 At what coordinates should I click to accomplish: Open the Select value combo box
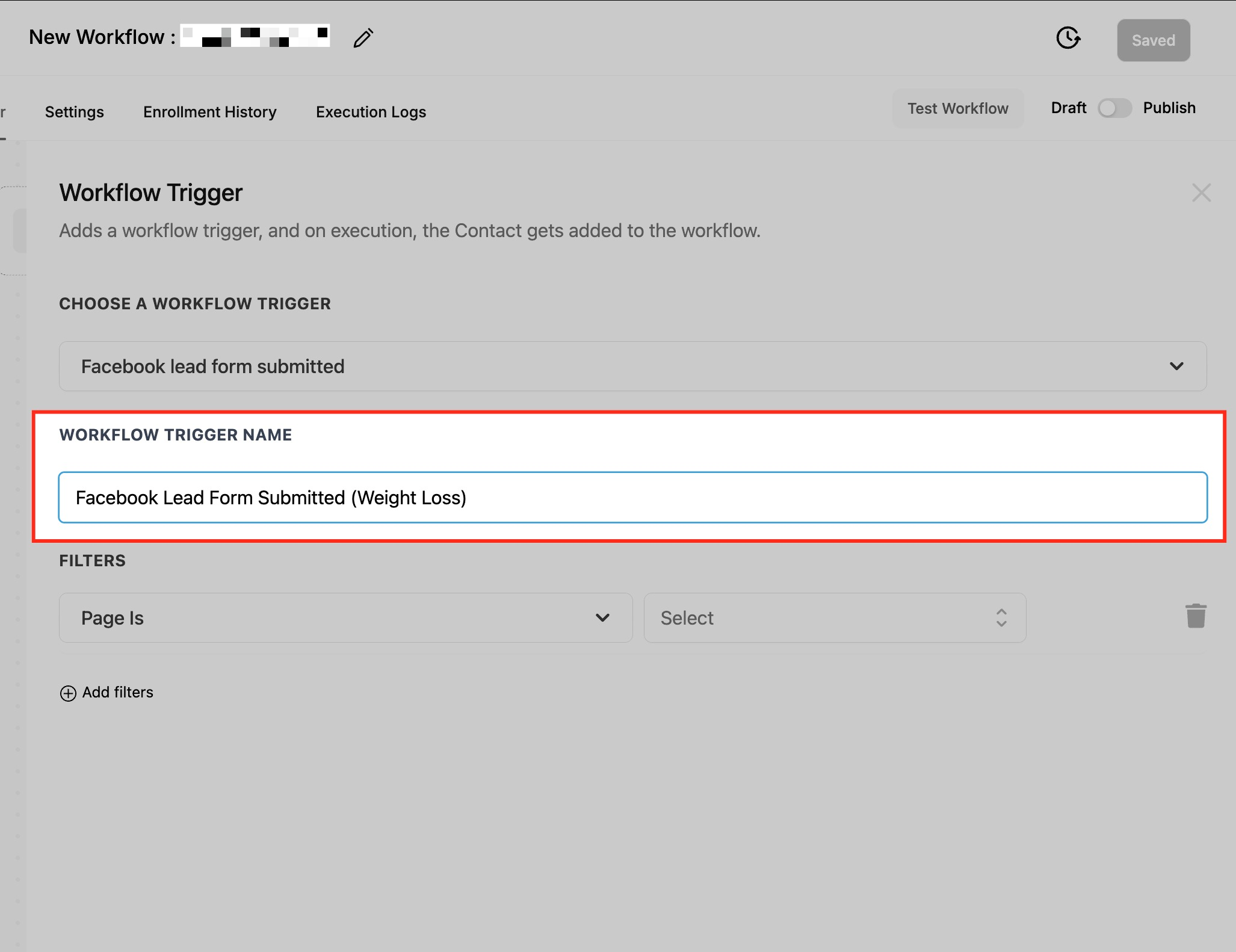point(834,618)
